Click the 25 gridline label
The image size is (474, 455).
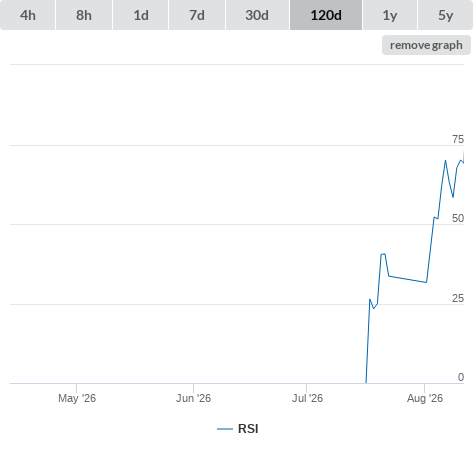point(458,298)
